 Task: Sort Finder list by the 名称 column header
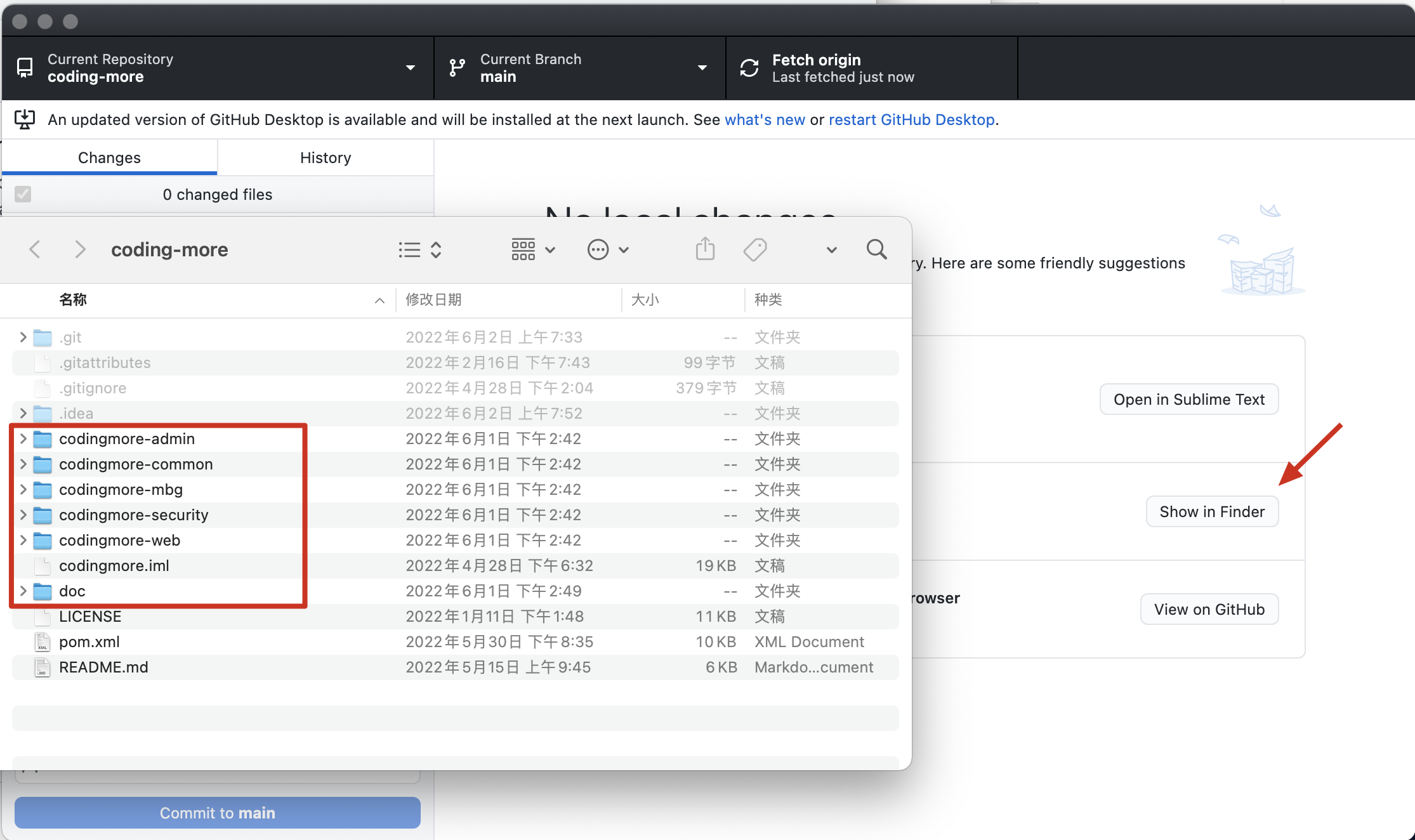click(73, 299)
